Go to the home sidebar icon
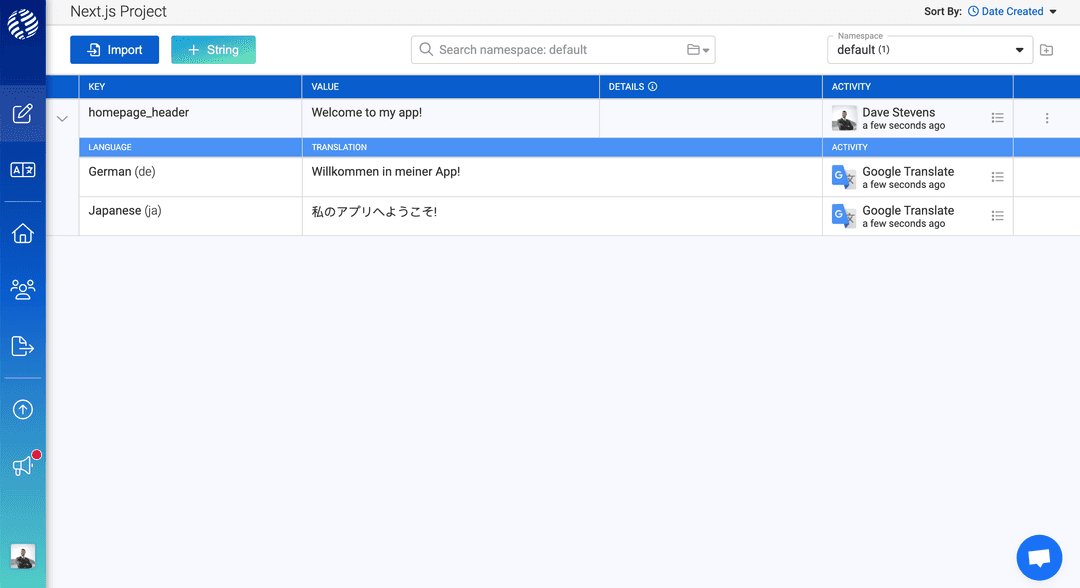This screenshot has width=1080, height=588. 23,233
